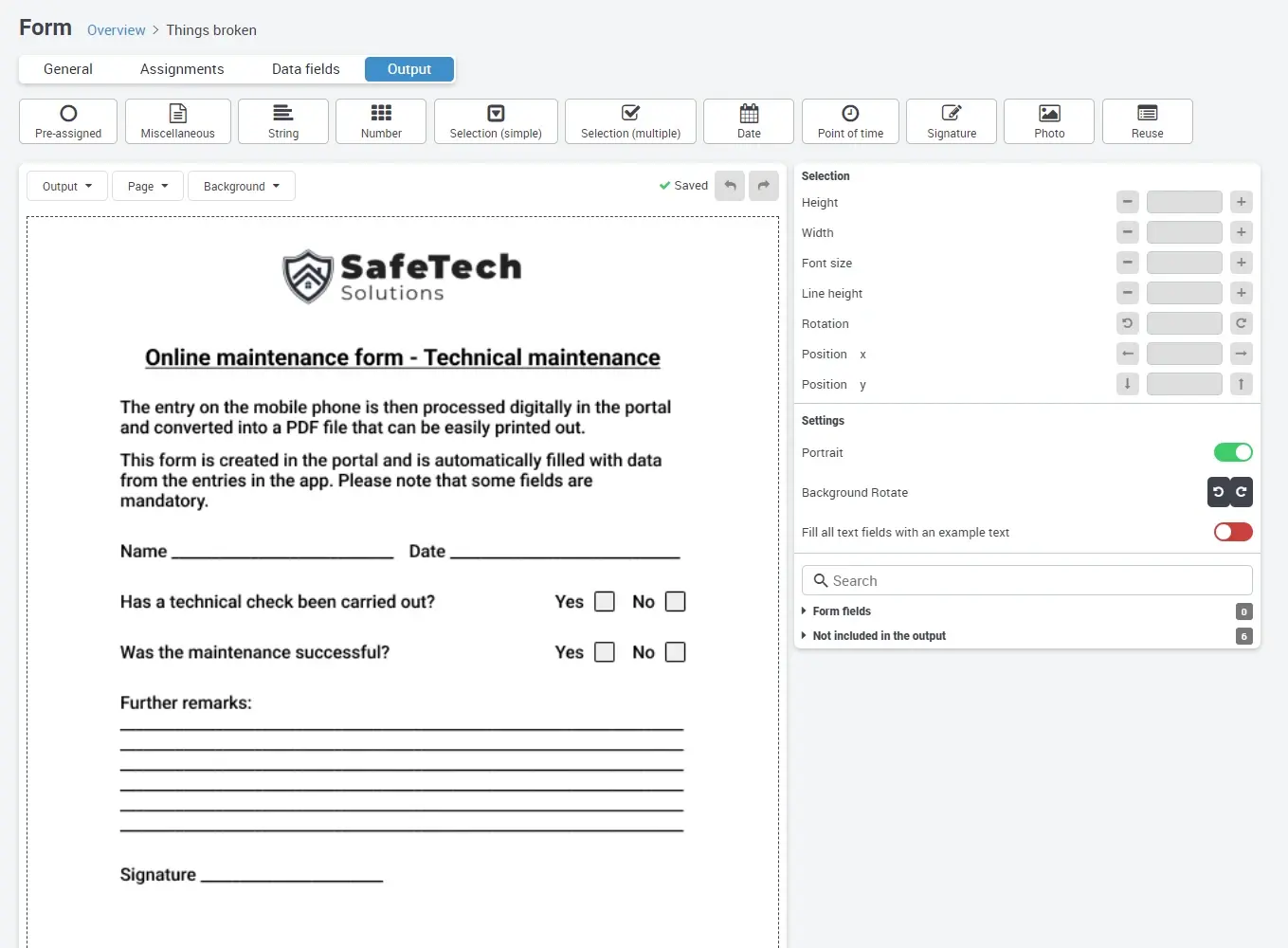Open the Output dropdown menu
The height and width of the screenshot is (948, 1288).
67,186
